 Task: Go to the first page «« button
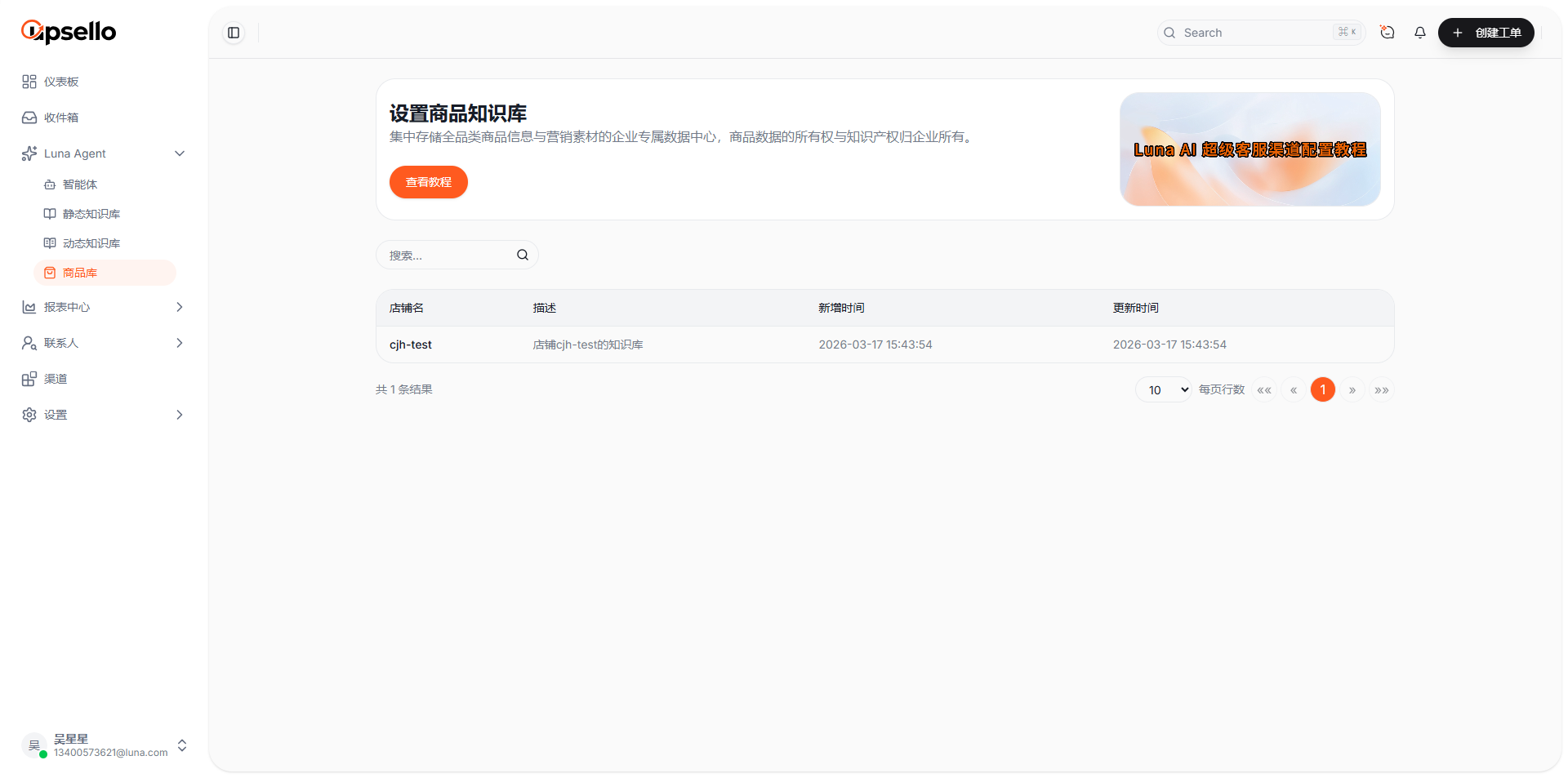[1264, 389]
